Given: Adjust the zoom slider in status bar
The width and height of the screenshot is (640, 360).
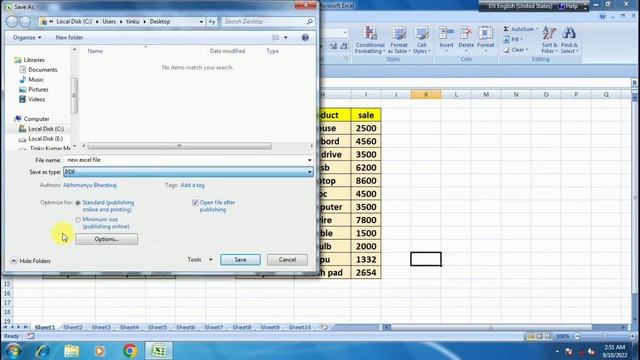Looking at the screenshot, I should tap(604, 336).
